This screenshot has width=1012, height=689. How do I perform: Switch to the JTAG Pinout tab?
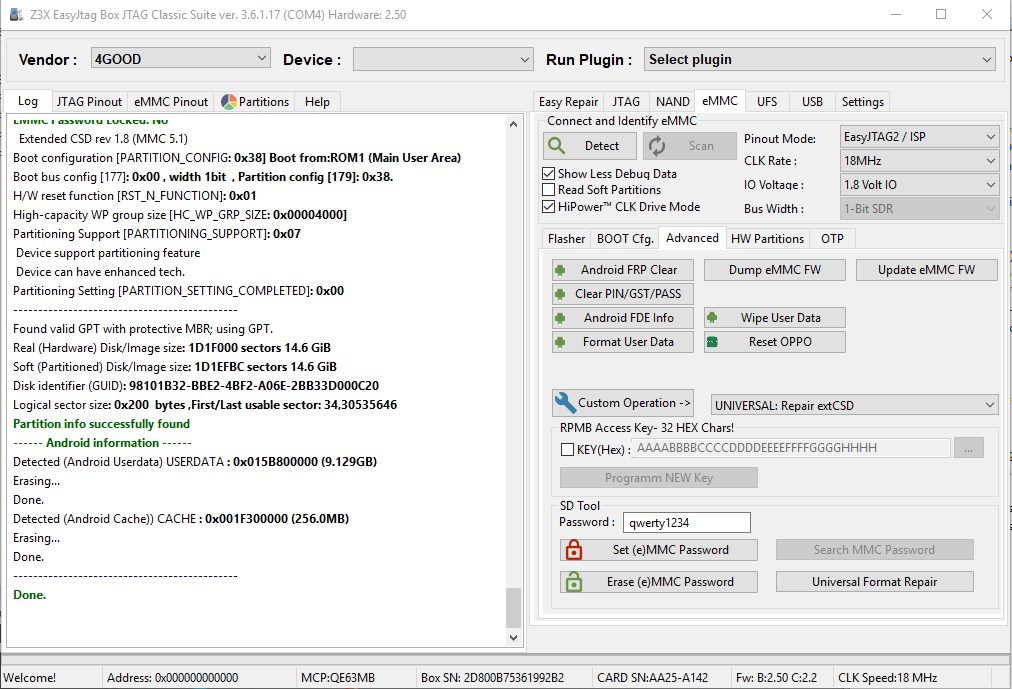tap(89, 102)
